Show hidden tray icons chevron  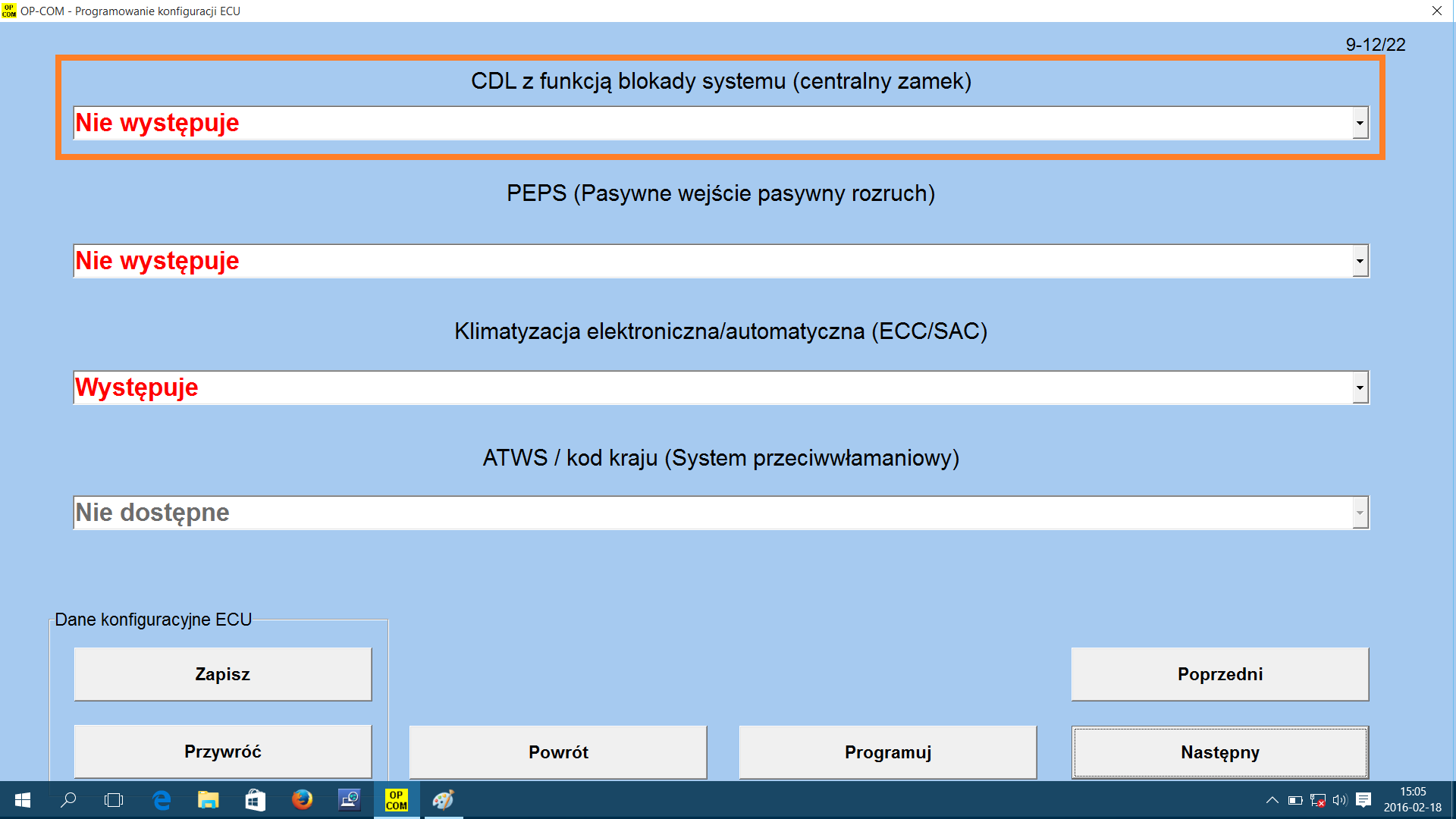[x=1272, y=800]
